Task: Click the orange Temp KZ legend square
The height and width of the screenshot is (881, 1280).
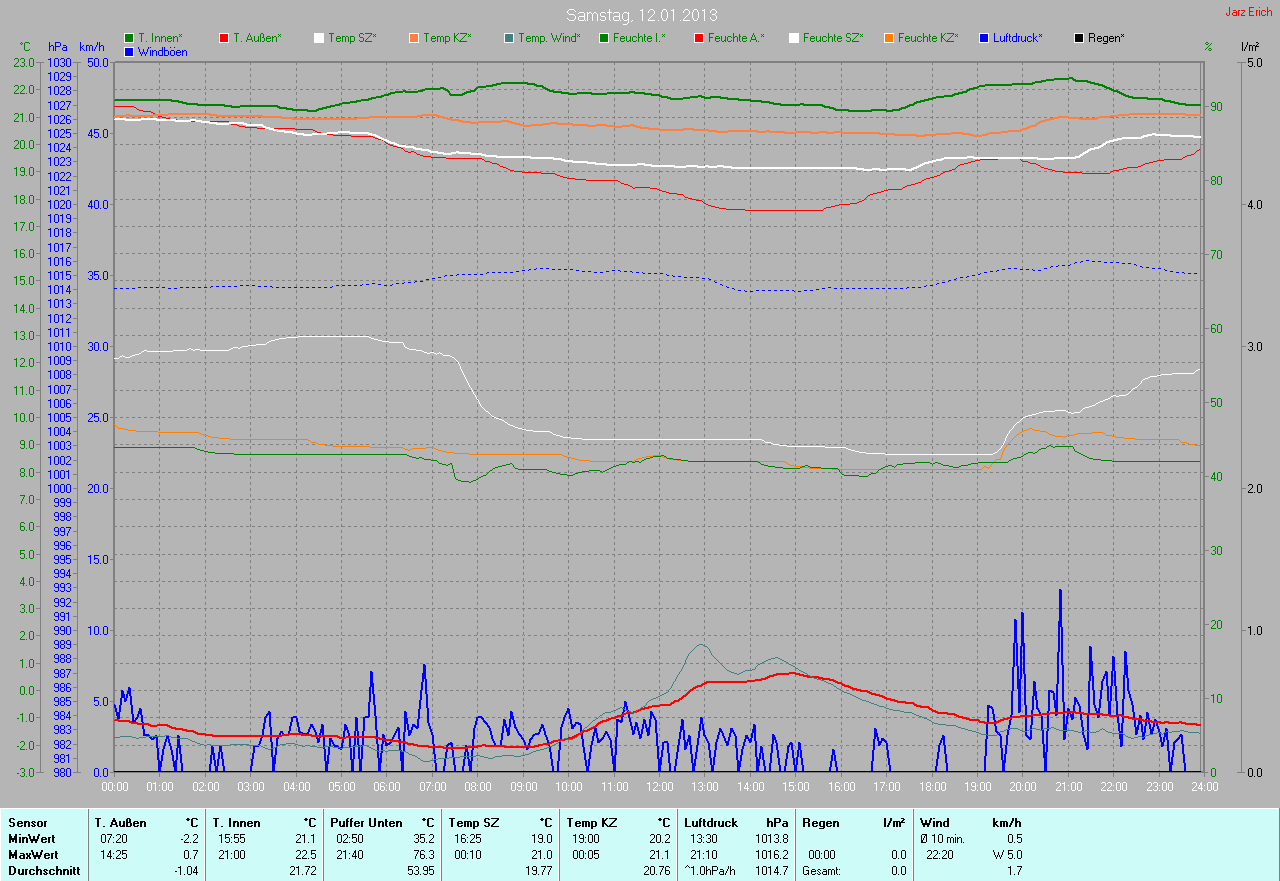Action: click(x=414, y=38)
